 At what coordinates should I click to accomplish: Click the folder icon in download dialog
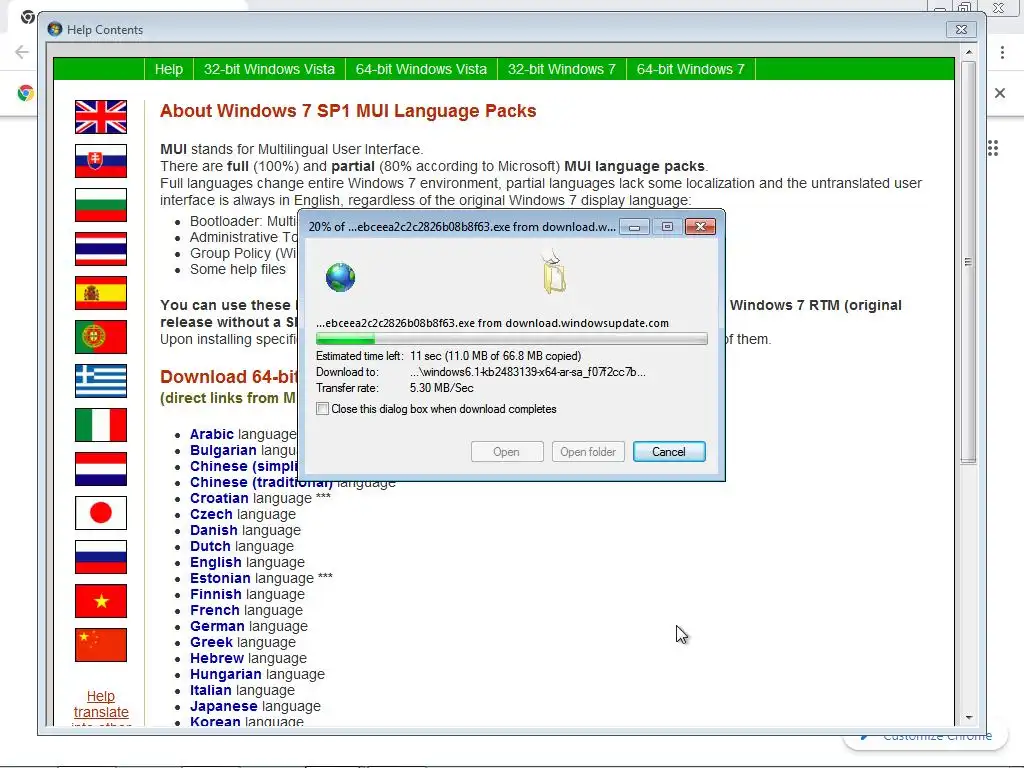point(554,271)
